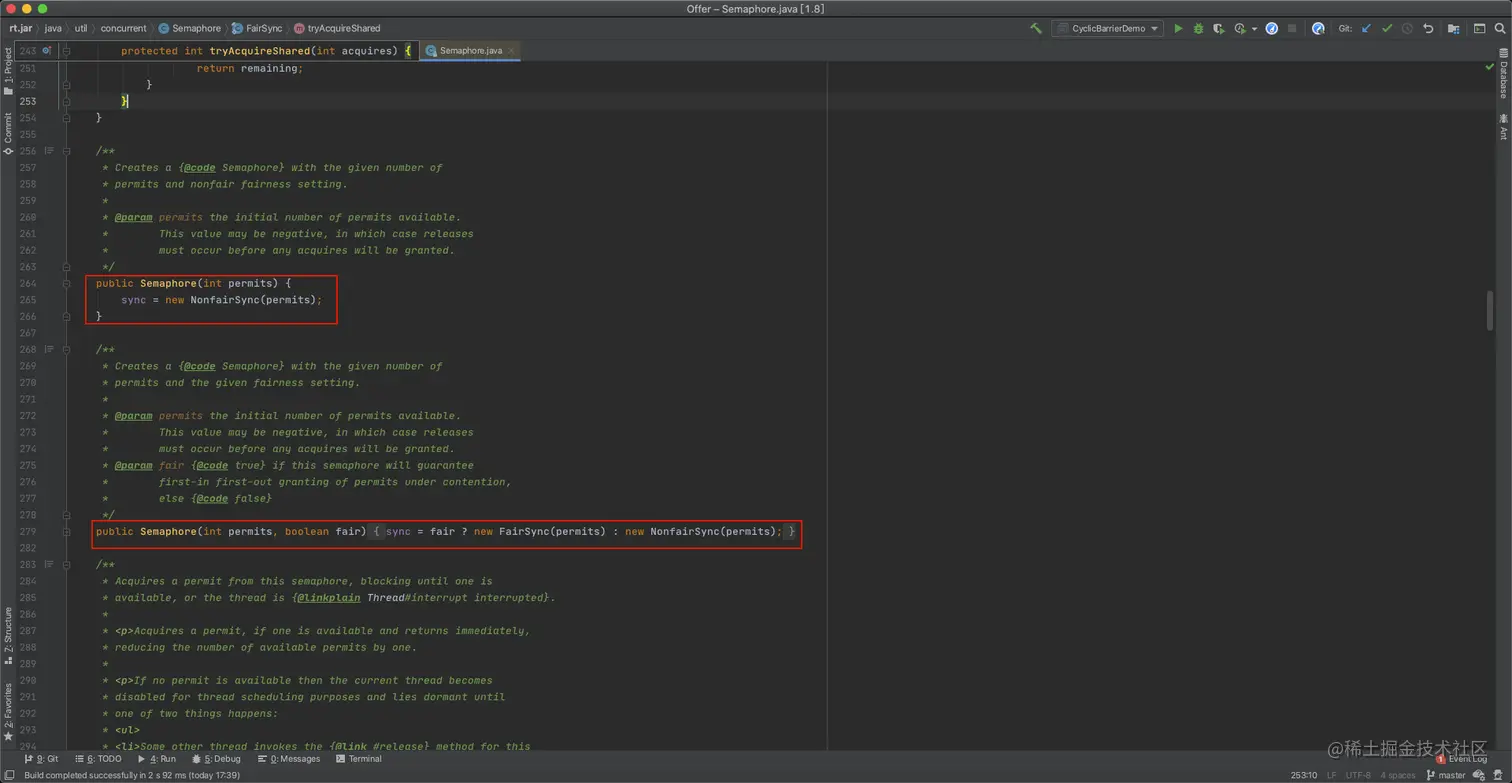Click the gray Stop button in toolbar
This screenshot has width=1512, height=783.
click(1292, 29)
